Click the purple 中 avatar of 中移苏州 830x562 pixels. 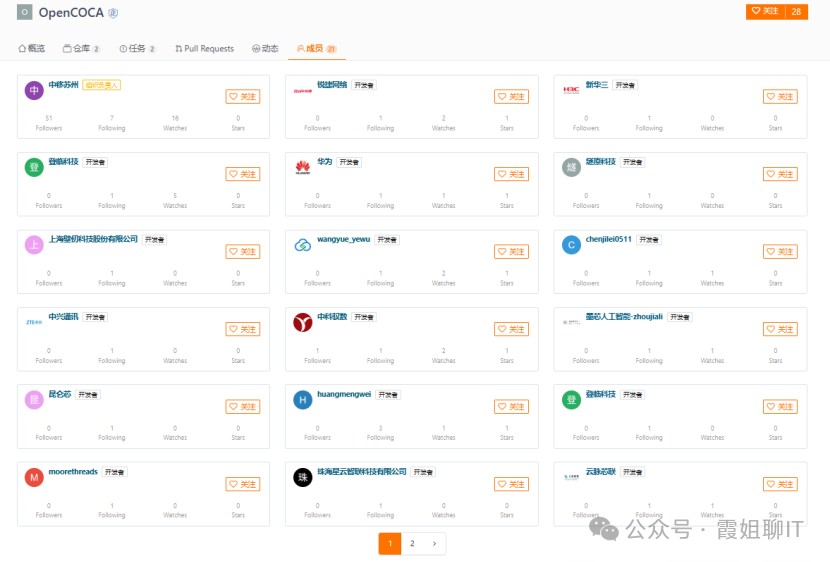coord(34,90)
